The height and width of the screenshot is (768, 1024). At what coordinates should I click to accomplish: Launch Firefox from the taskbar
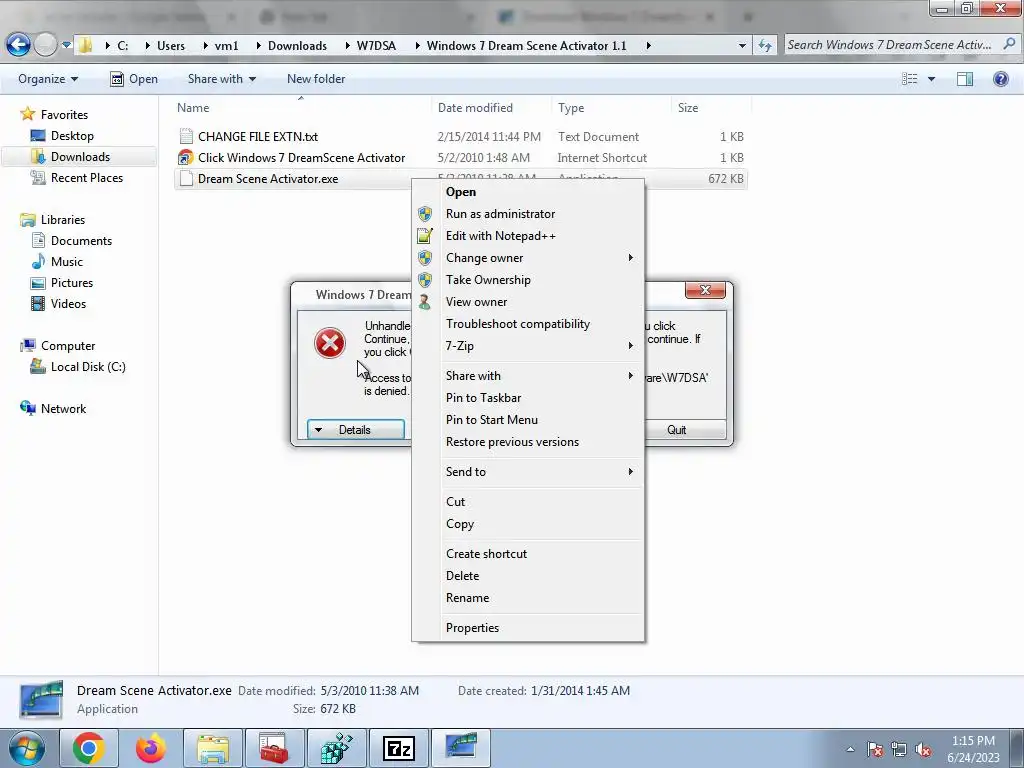click(151, 748)
